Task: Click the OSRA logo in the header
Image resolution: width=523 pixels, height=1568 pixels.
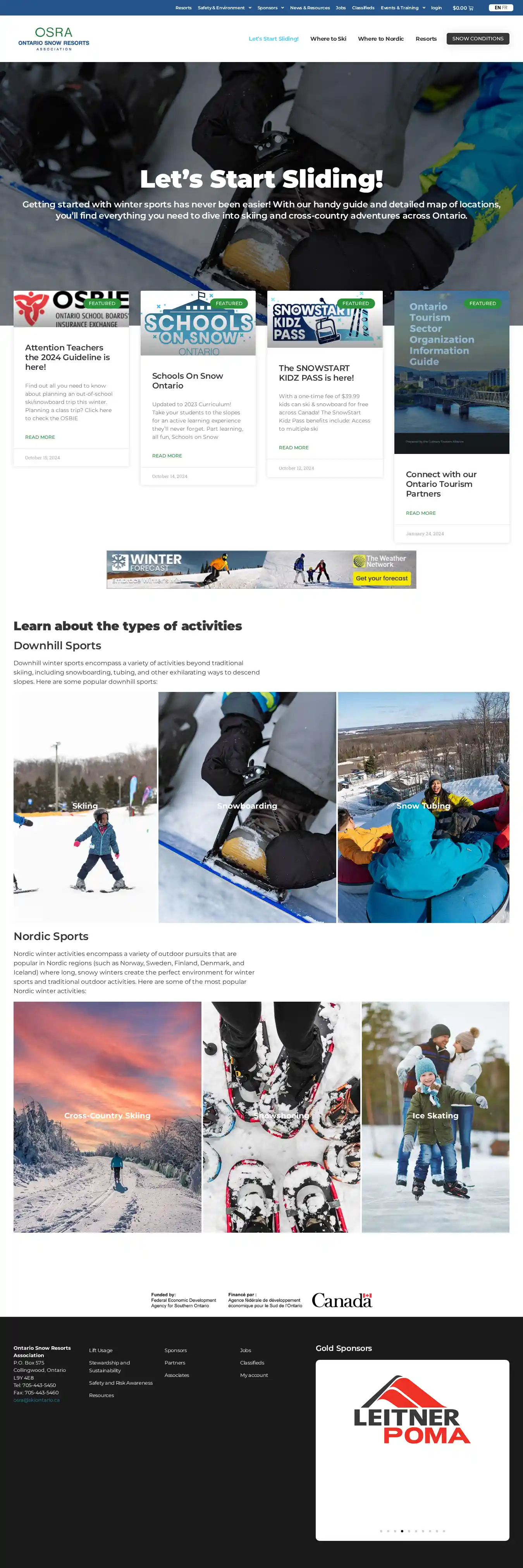Action: point(53,38)
